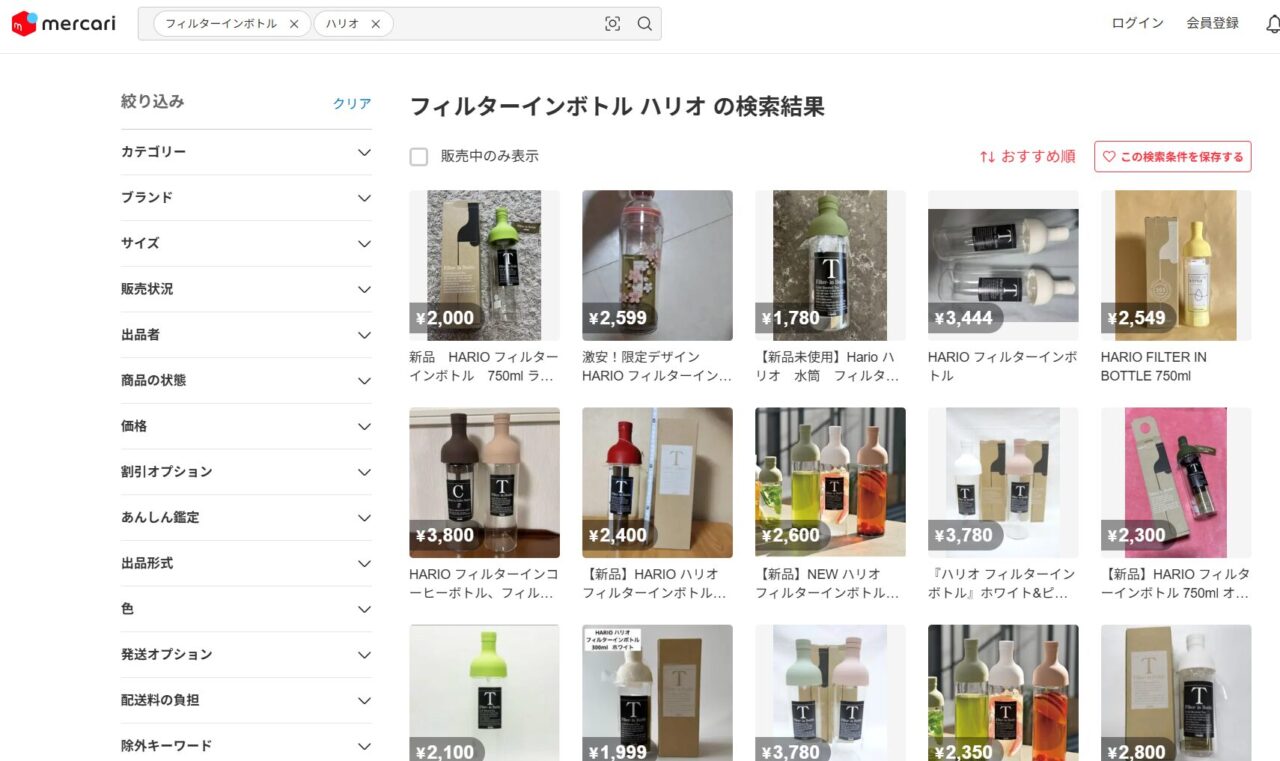Open the ¥2,300 pink background listing thumbnail
The image size is (1280, 761).
click(x=1176, y=483)
